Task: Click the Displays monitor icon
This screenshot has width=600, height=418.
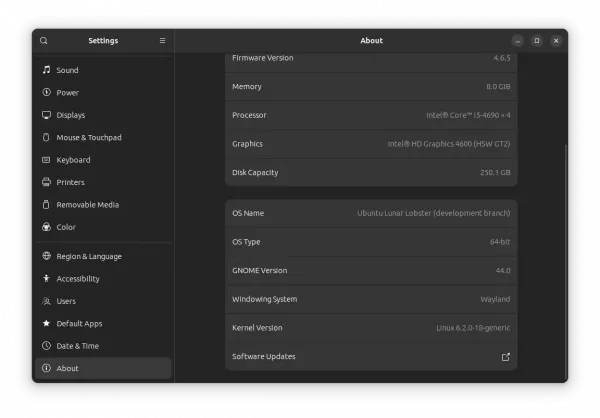Action: click(46, 115)
